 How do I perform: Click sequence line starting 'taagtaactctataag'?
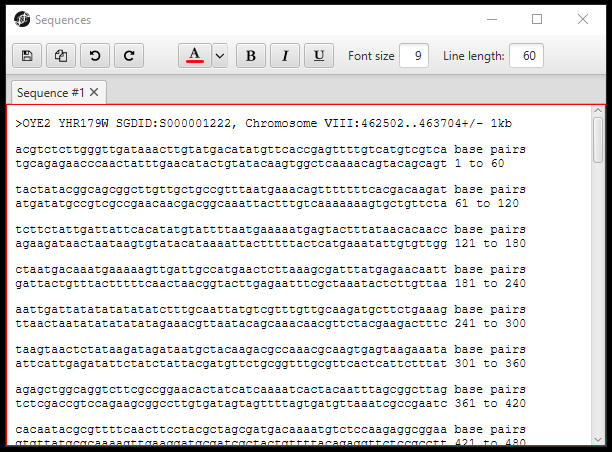(231, 350)
